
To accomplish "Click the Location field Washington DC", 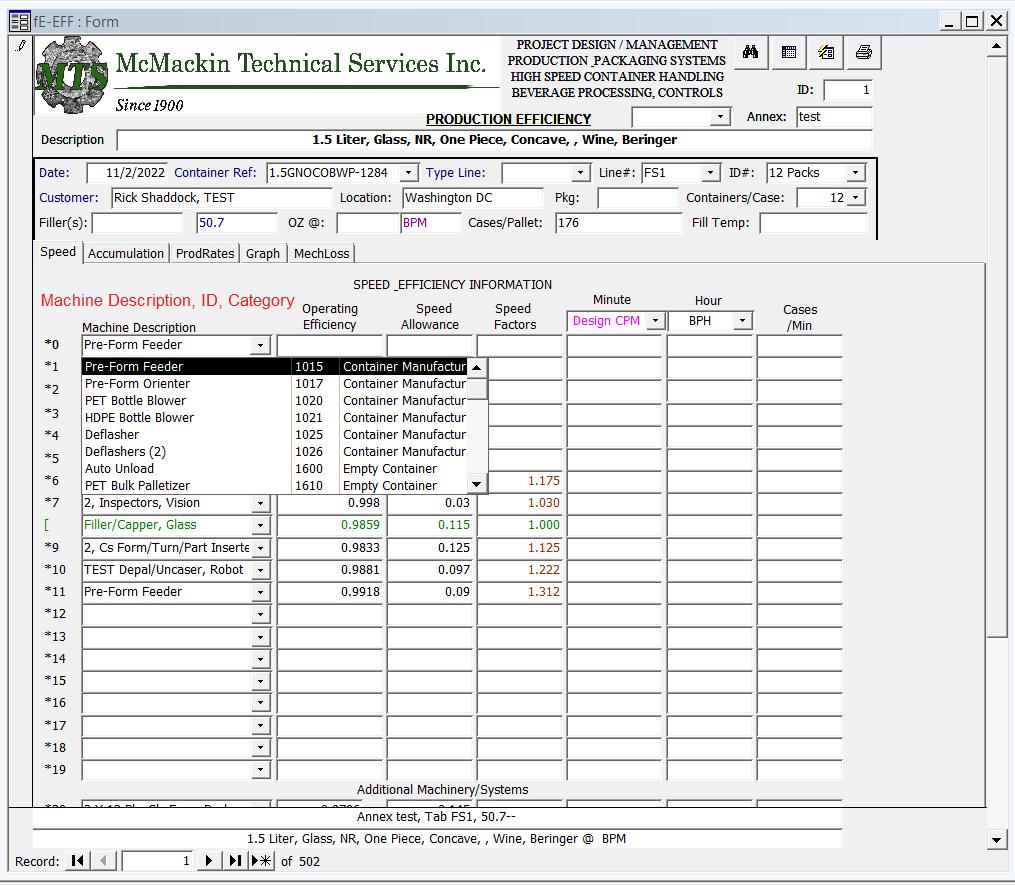I will tap(473, 197).
